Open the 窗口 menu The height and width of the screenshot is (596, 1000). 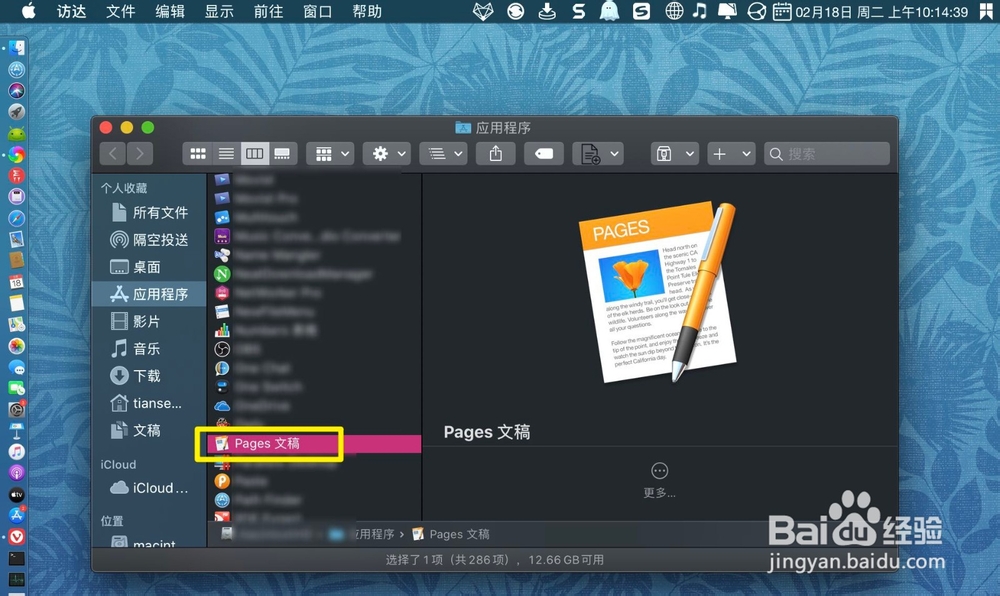point(317,11)
